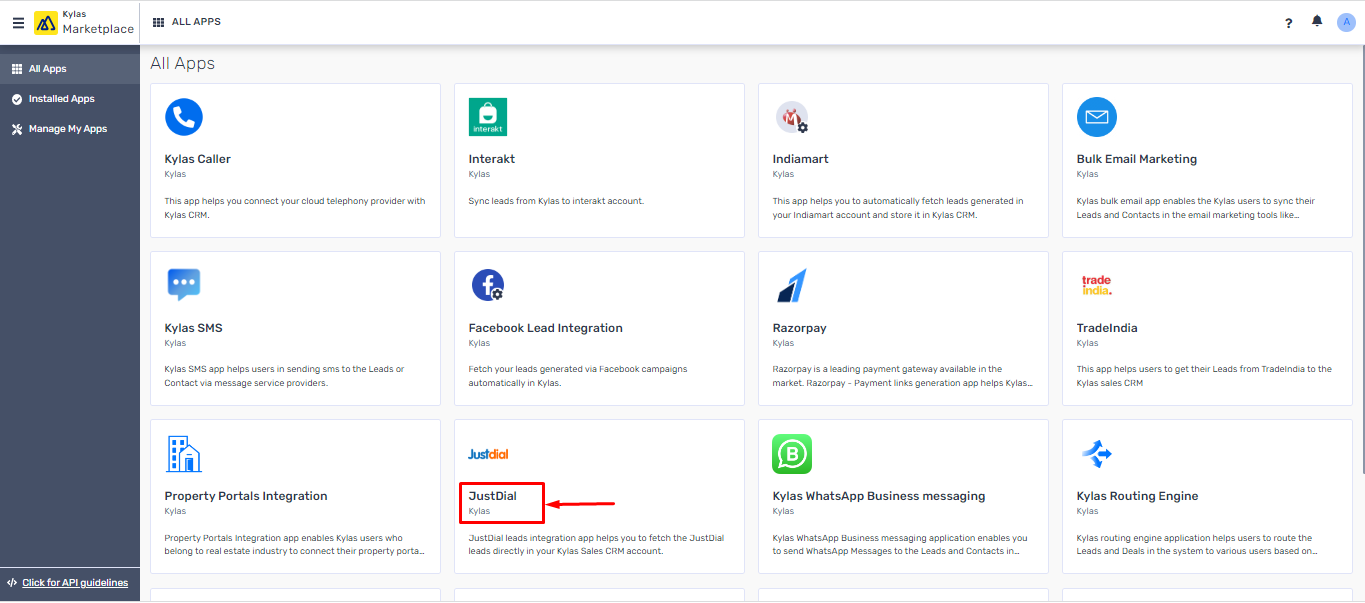Click 'Sync leads from Kylas to interakt account.'

[x=556, y=201]
